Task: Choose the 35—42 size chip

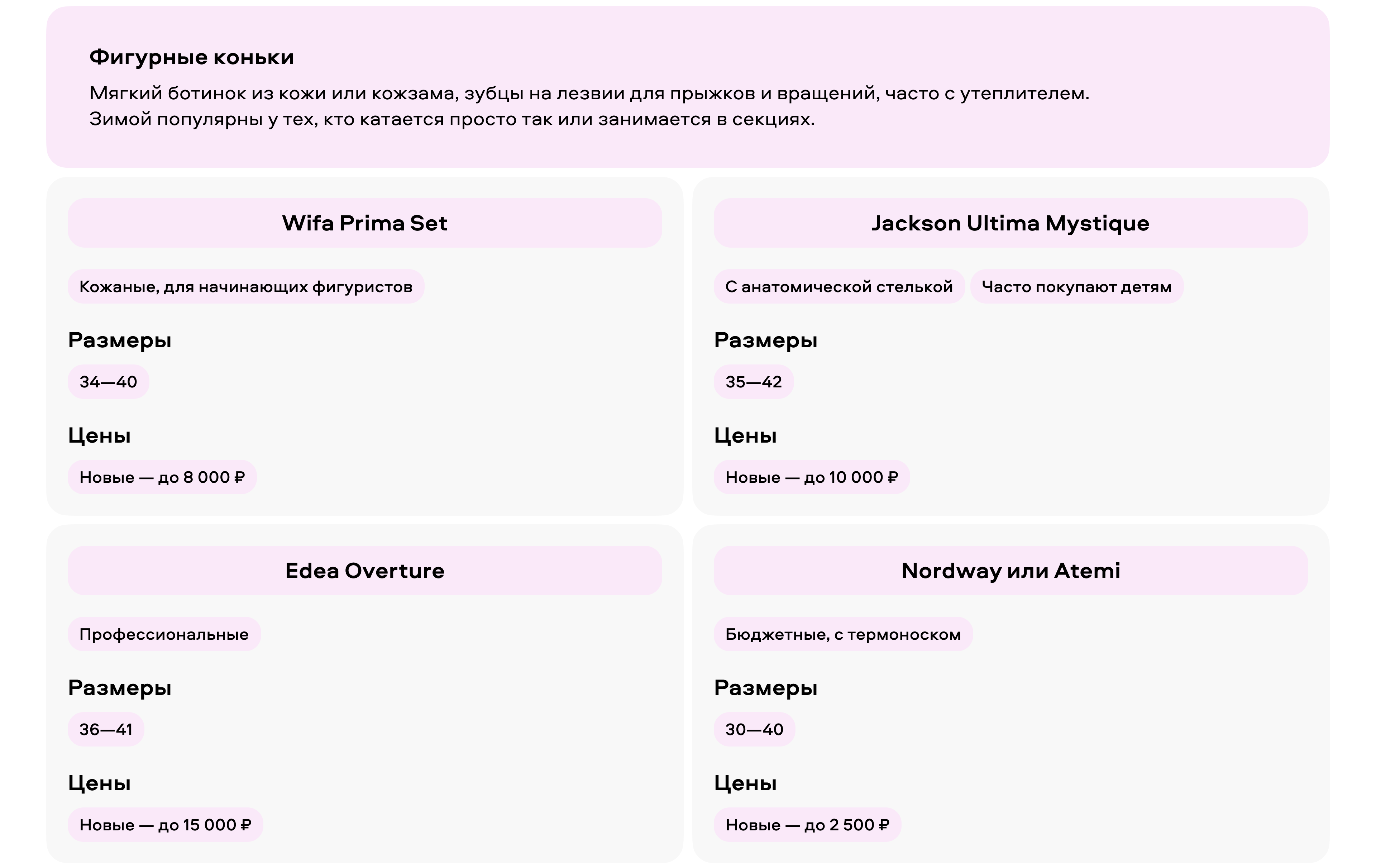Action: tap(753, 382)
